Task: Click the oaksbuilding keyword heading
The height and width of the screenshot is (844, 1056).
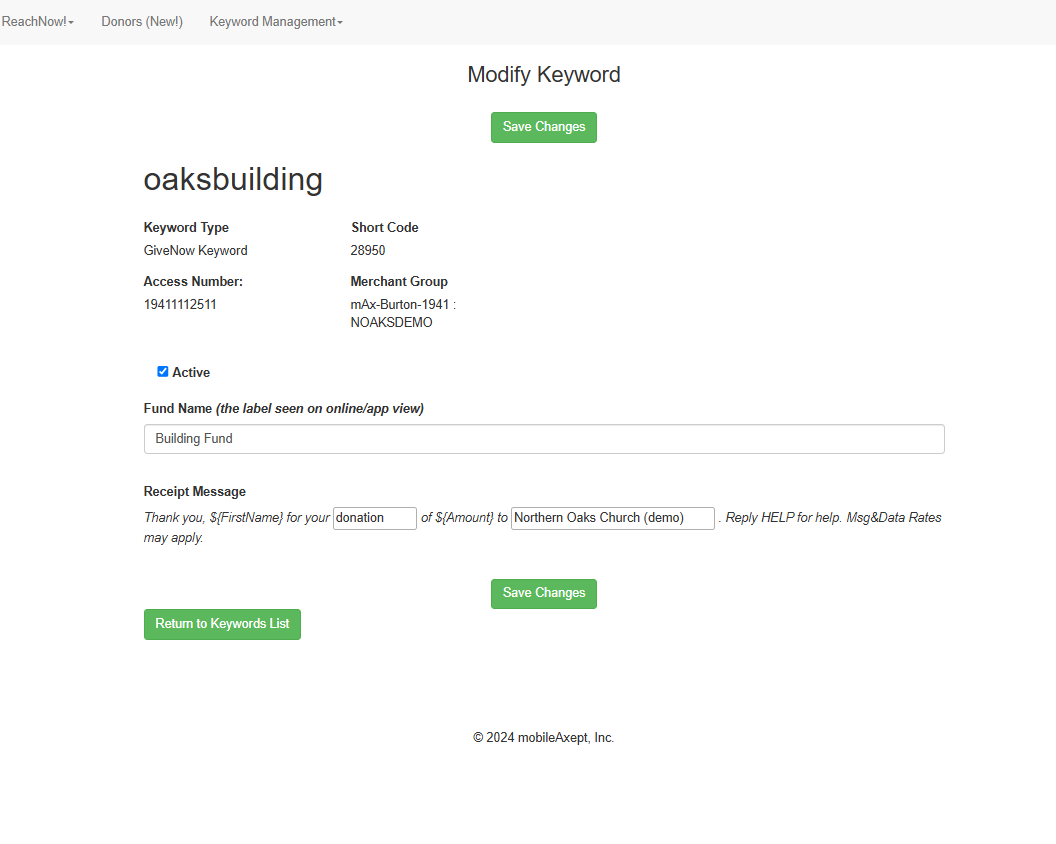Action: tap(233, 180)
